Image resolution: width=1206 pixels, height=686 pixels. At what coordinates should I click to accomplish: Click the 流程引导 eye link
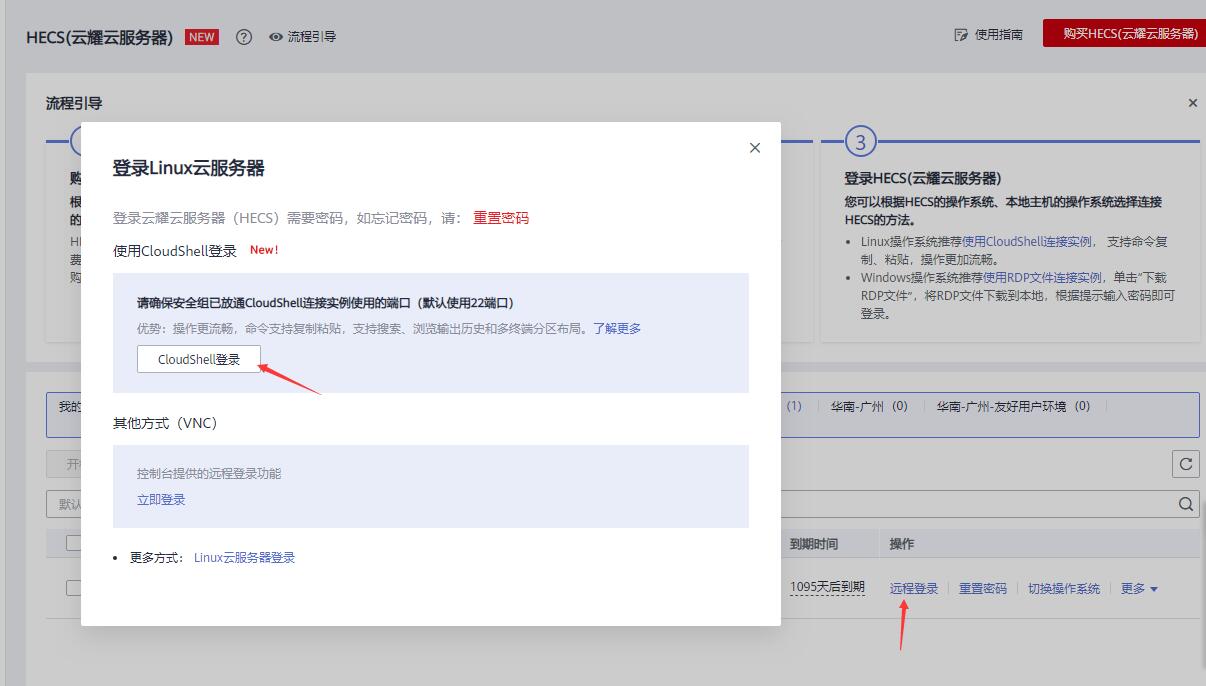point(302,37)
